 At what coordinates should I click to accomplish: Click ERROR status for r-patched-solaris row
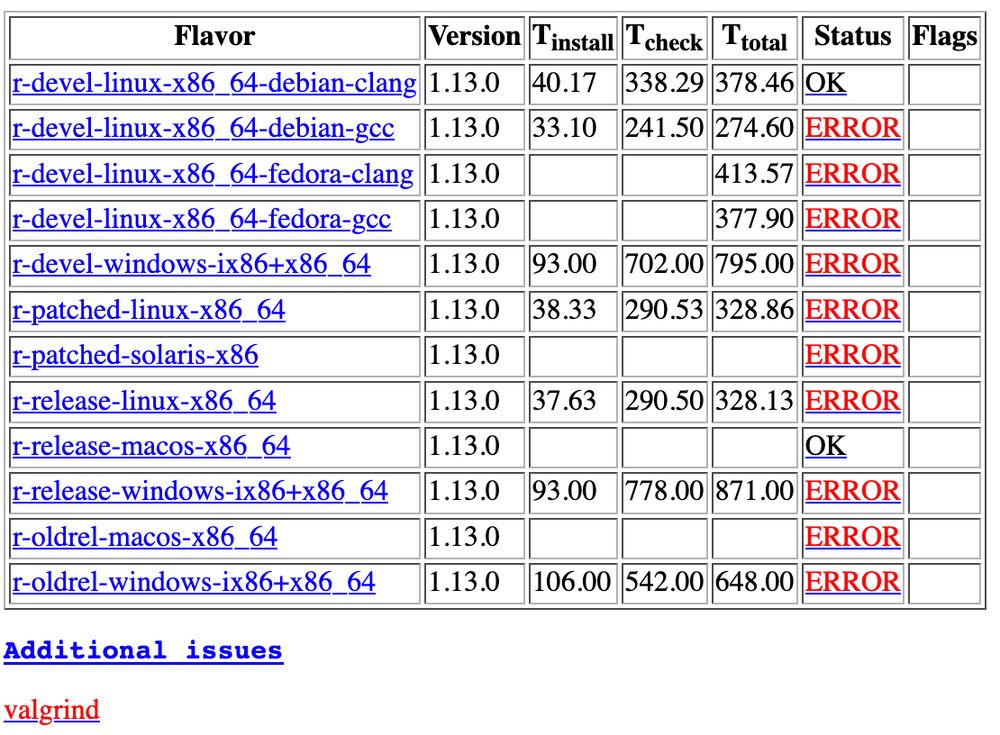point(853,355)
